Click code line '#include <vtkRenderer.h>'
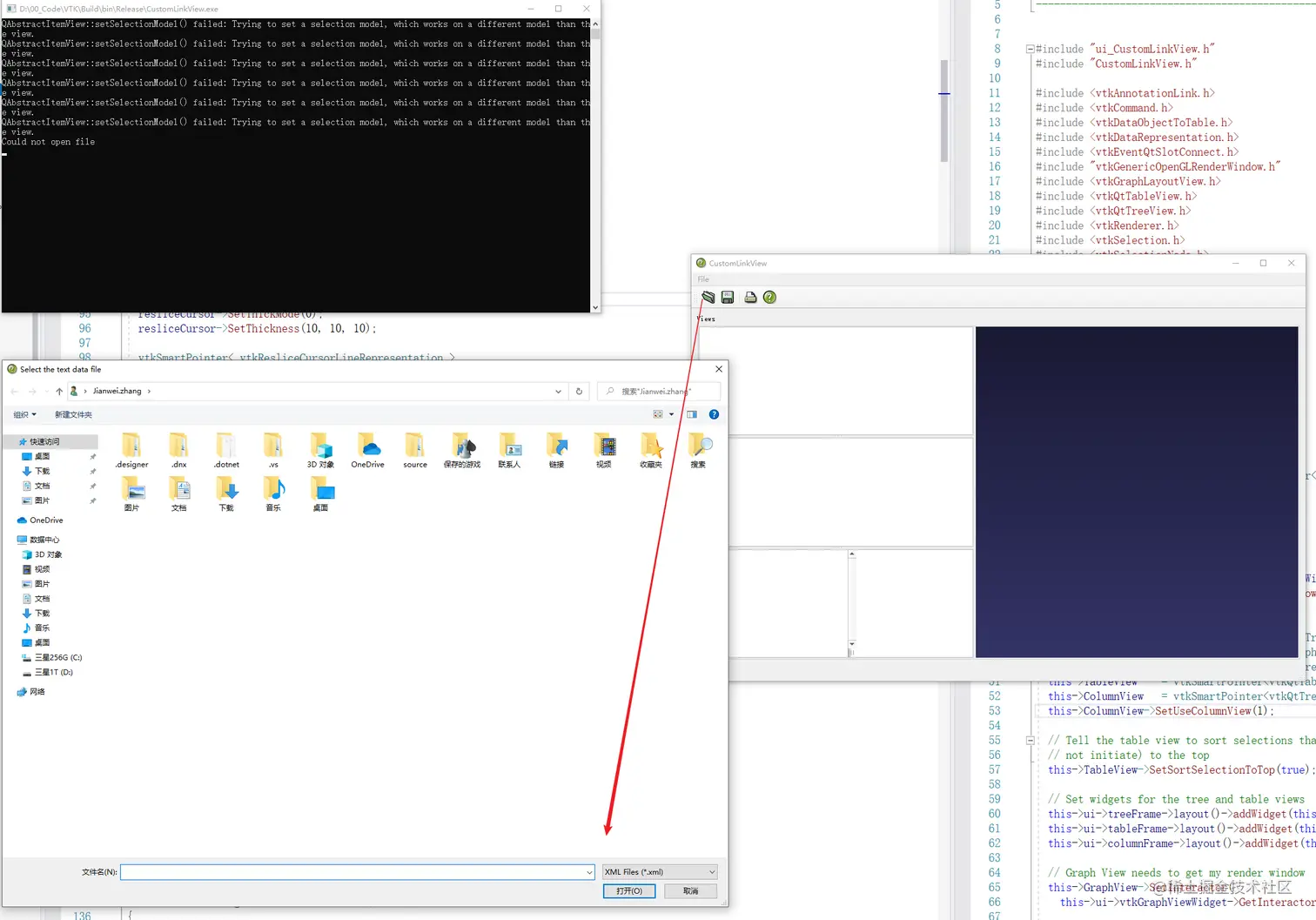This screenshot has height=920, width=1316. click(x=1107, y=225)
